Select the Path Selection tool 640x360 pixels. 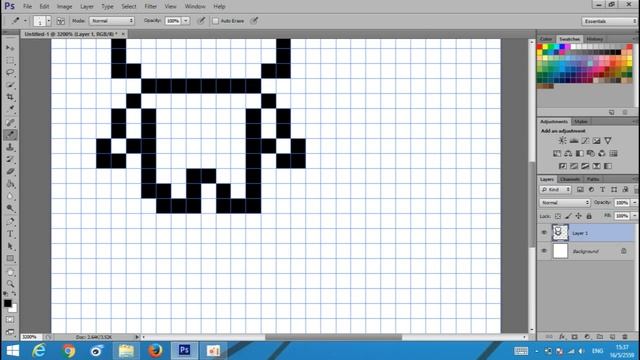[10, 246]
